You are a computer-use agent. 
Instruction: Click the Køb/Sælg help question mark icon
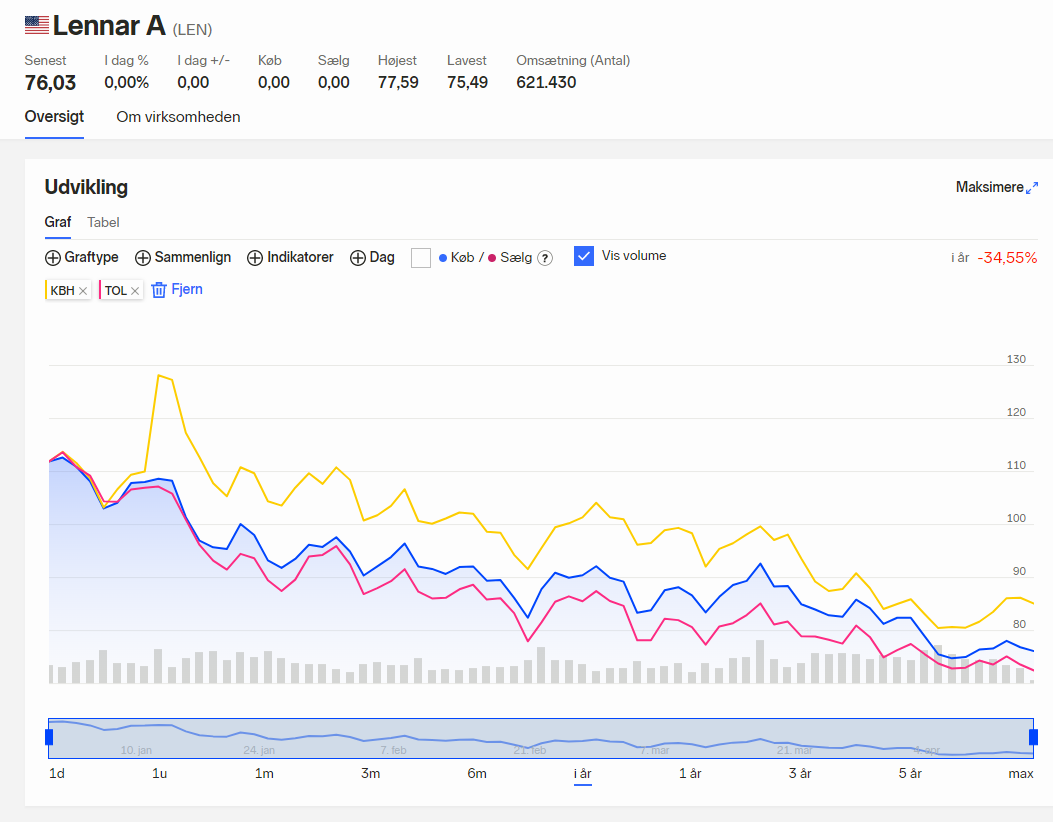tap(545, 258)
